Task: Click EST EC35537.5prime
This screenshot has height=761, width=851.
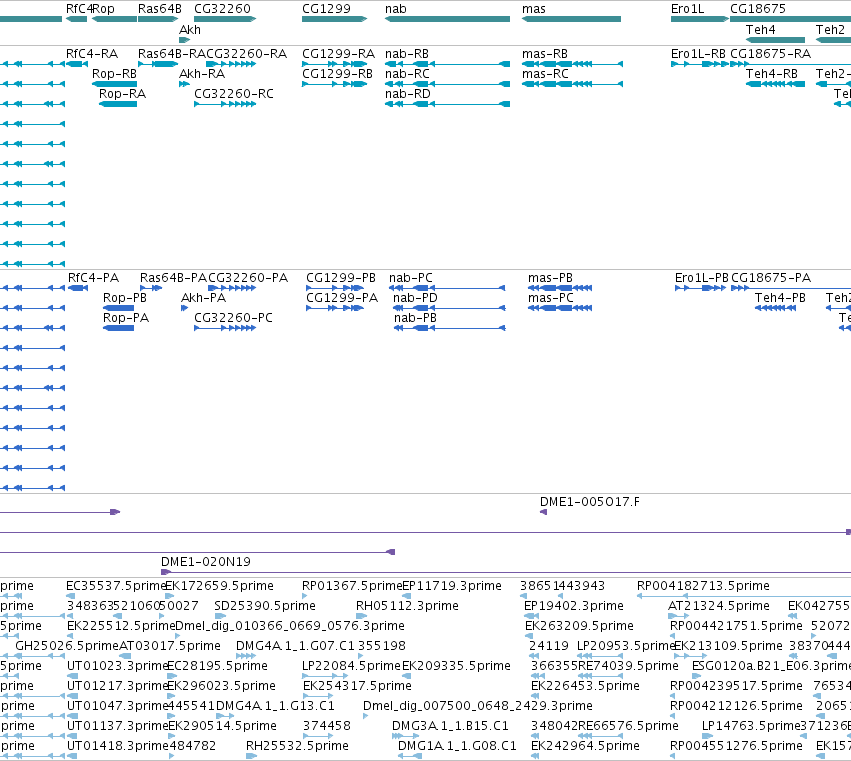Action: 116,586
